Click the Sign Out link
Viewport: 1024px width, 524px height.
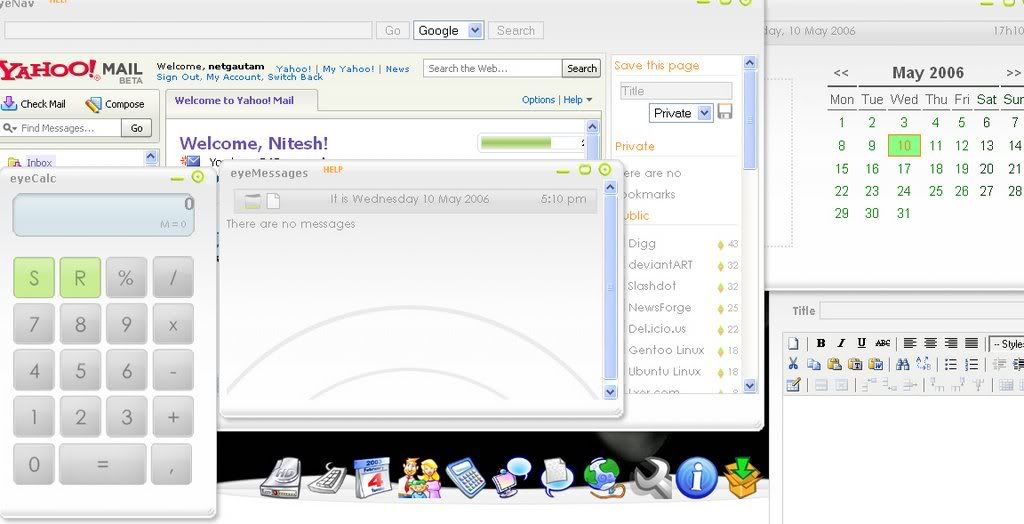[178, 77]
